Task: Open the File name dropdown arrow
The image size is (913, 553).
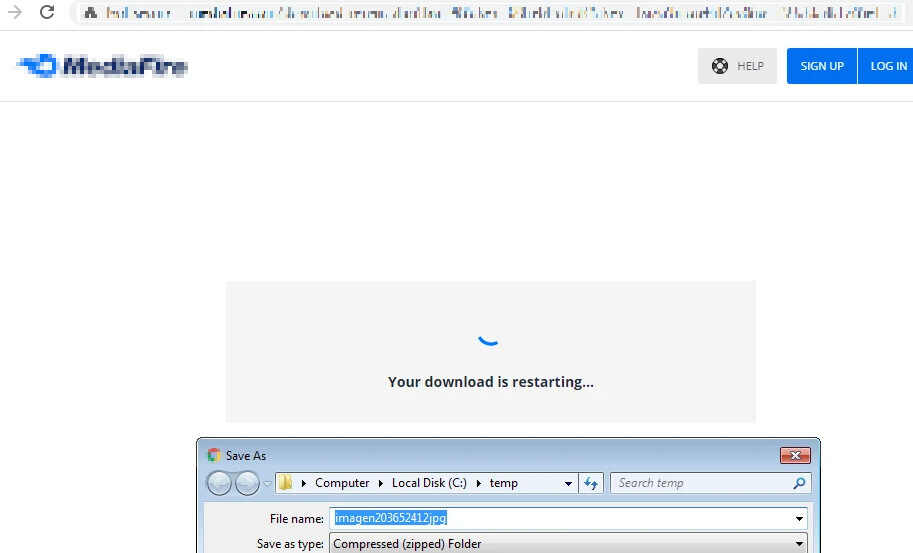Action: pos(799,518)
